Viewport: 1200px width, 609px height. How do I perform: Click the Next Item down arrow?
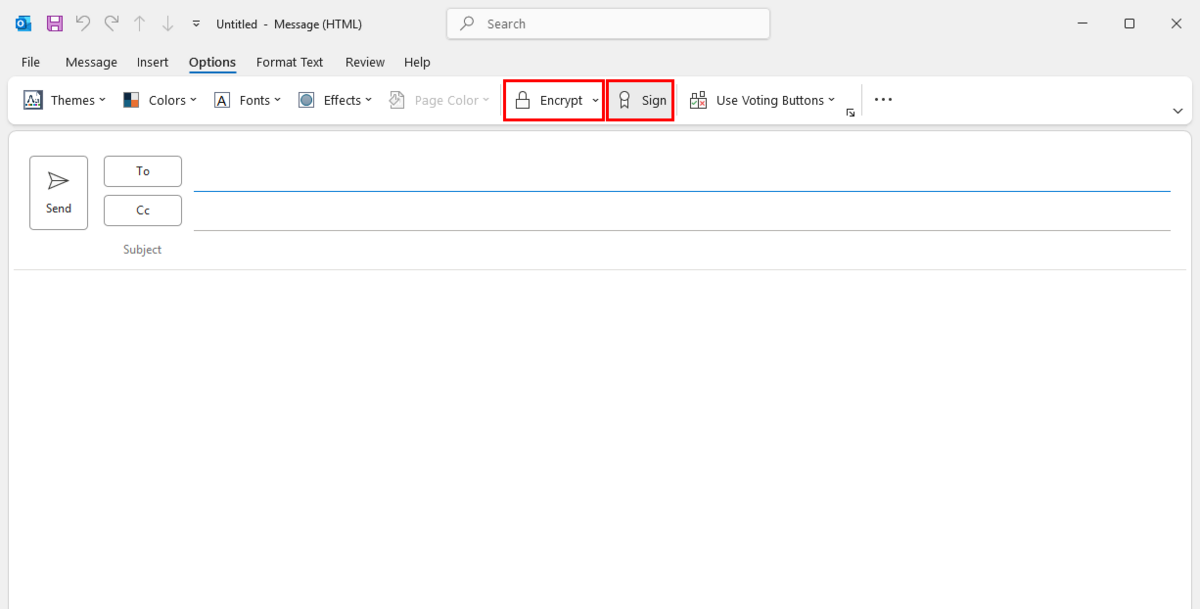coord(167,23)
